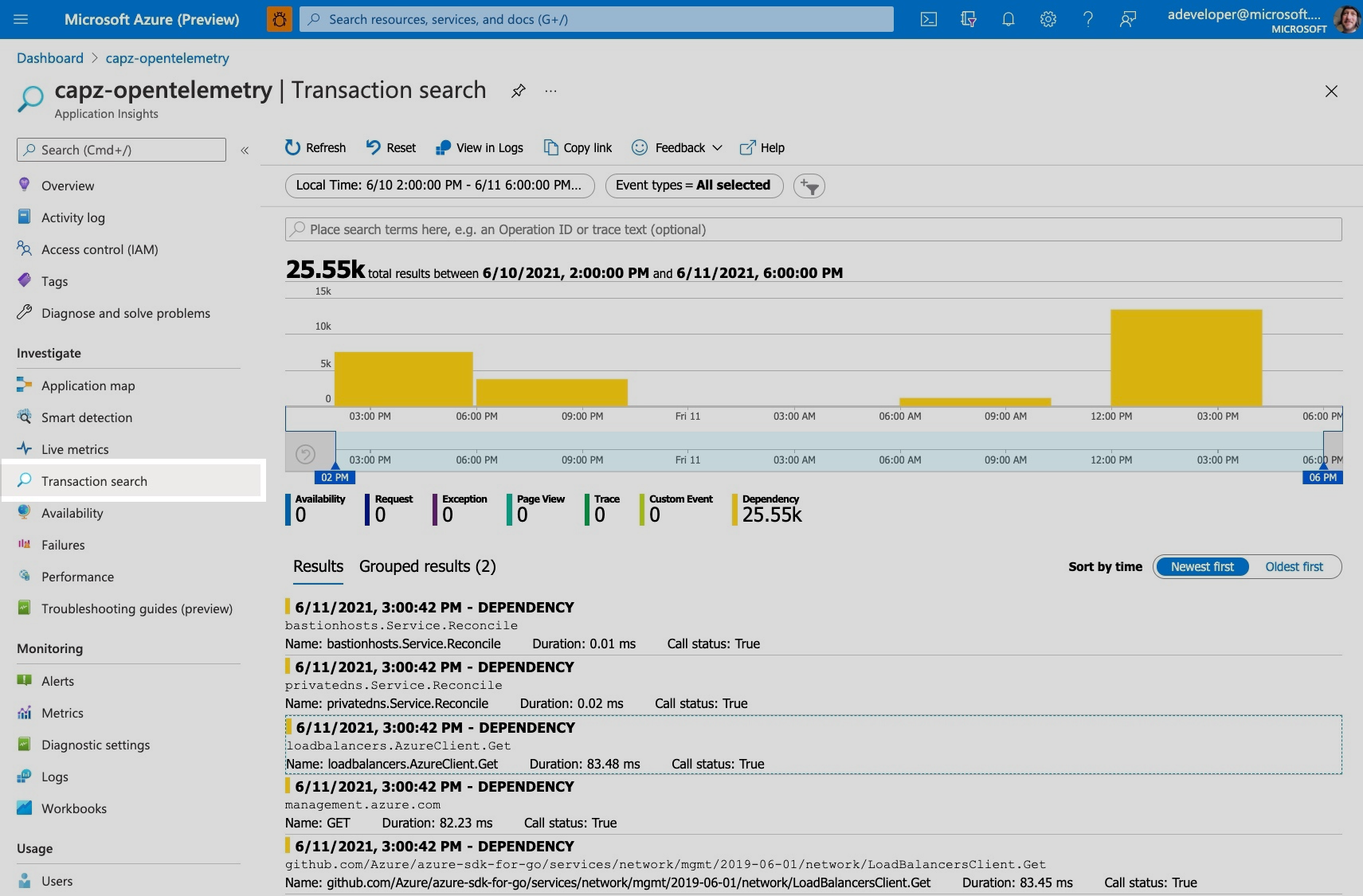Image resolution: width=1363 pixels, height=896 pixels.
Task: Toggle the Exception count filter
Action: (x=460, y=509)
